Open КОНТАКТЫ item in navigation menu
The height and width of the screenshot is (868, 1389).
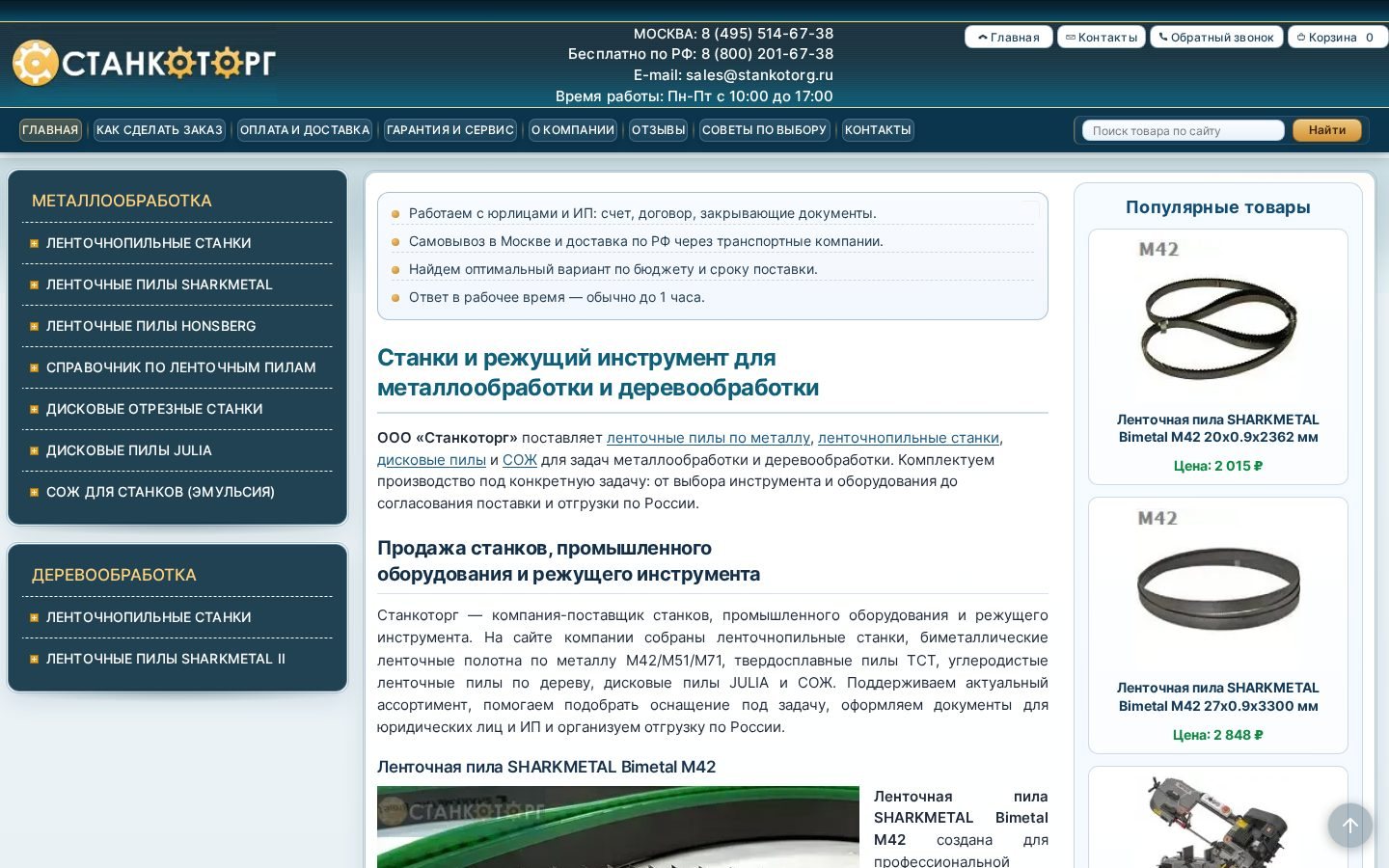(878, 130)
